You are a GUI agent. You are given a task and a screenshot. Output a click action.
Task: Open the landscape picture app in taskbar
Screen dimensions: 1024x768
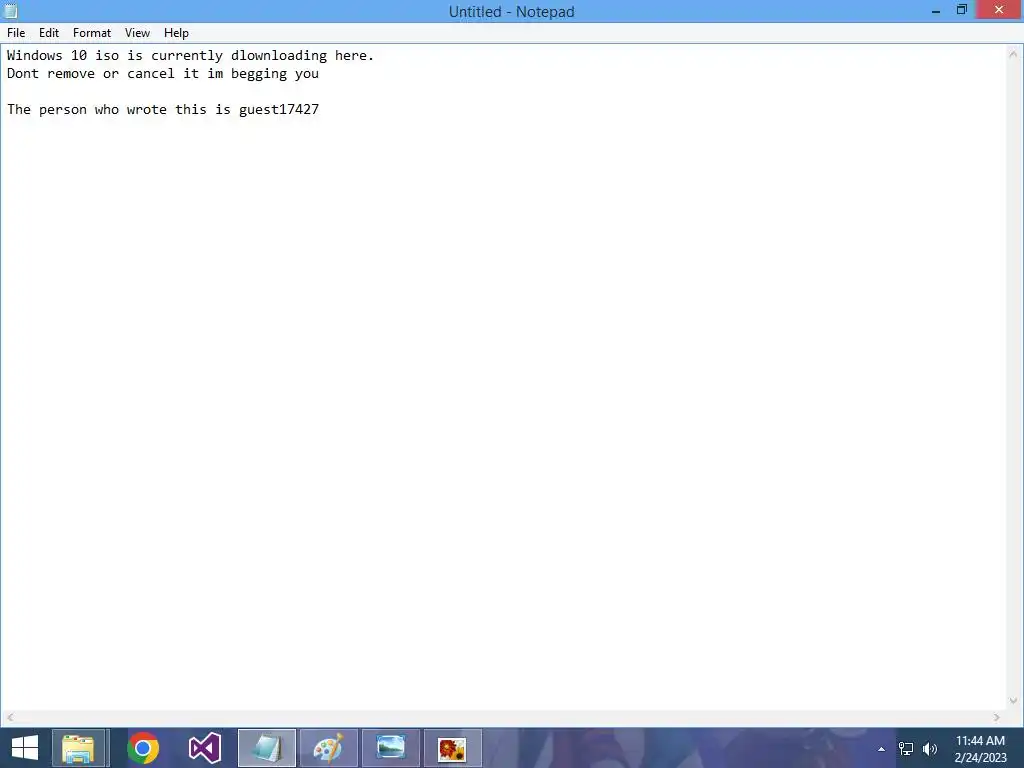tap(391, 748)
